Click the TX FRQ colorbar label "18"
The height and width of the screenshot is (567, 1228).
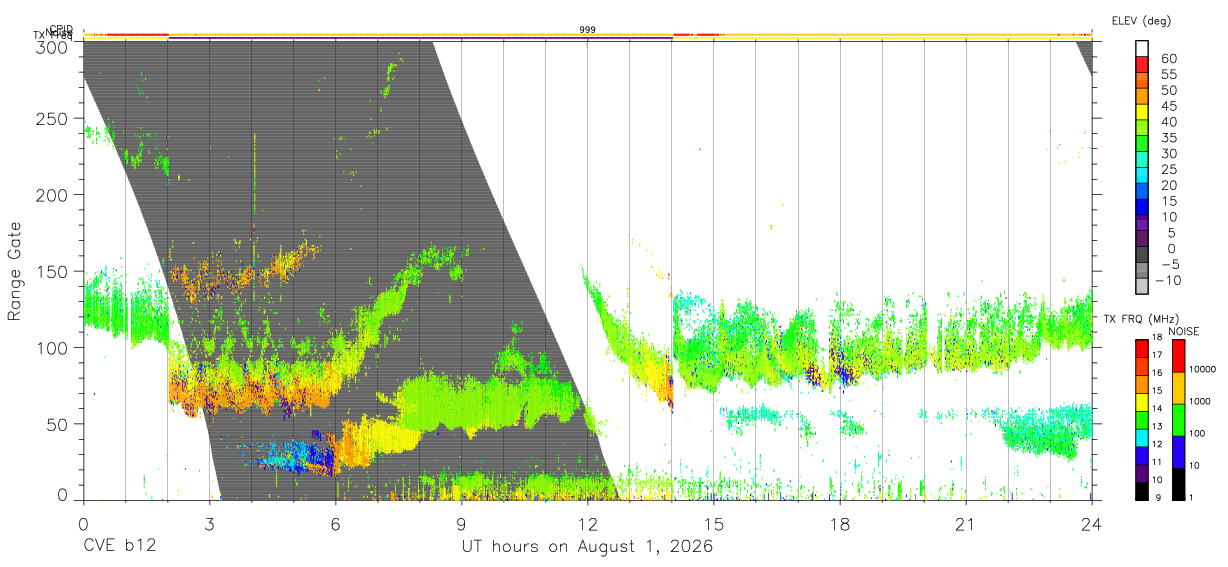click(x=1156, y=338)
